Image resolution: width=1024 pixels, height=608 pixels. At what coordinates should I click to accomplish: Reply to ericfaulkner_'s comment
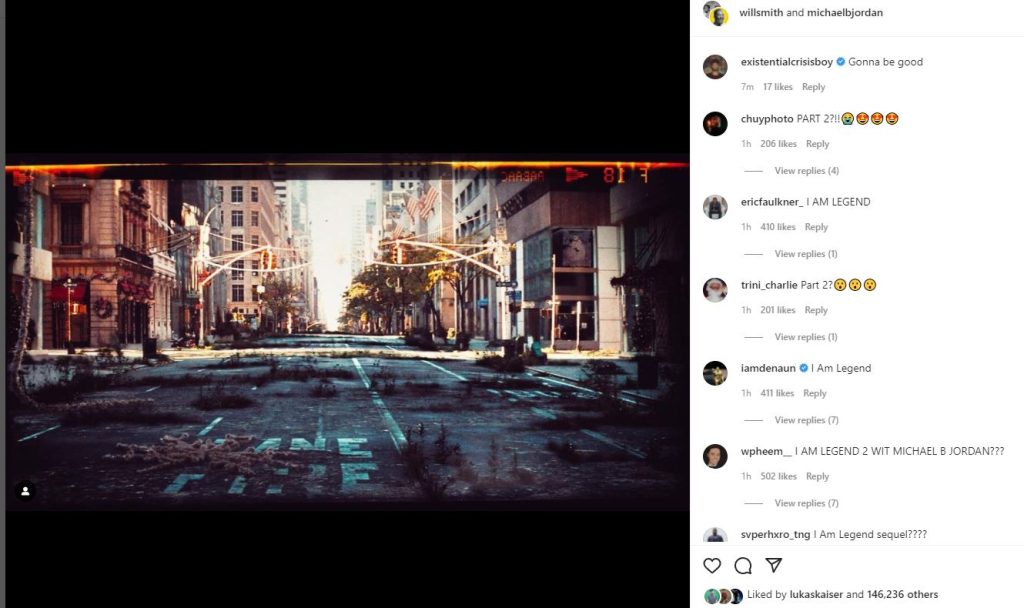point(816,227)
